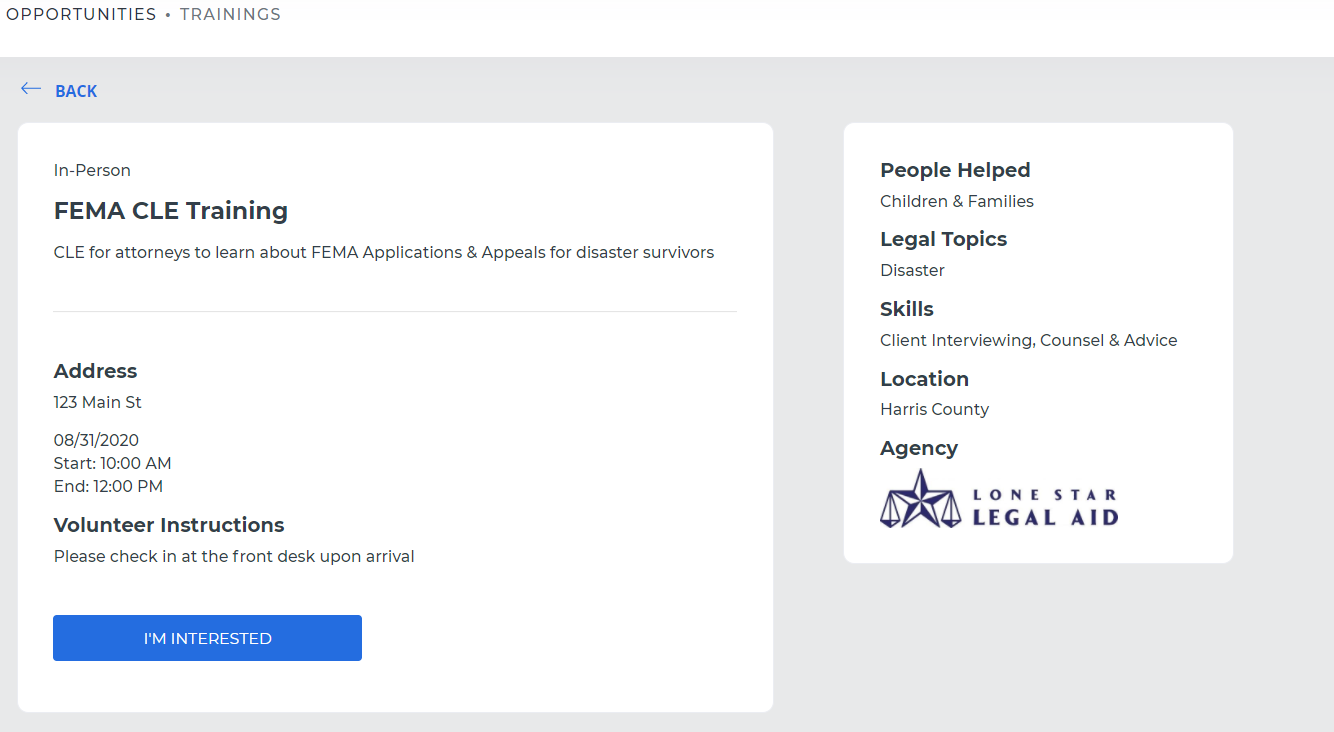Viewport: 1334px width, 732px height.
Task: Click the Agency heading
Action: click(919, 448)
